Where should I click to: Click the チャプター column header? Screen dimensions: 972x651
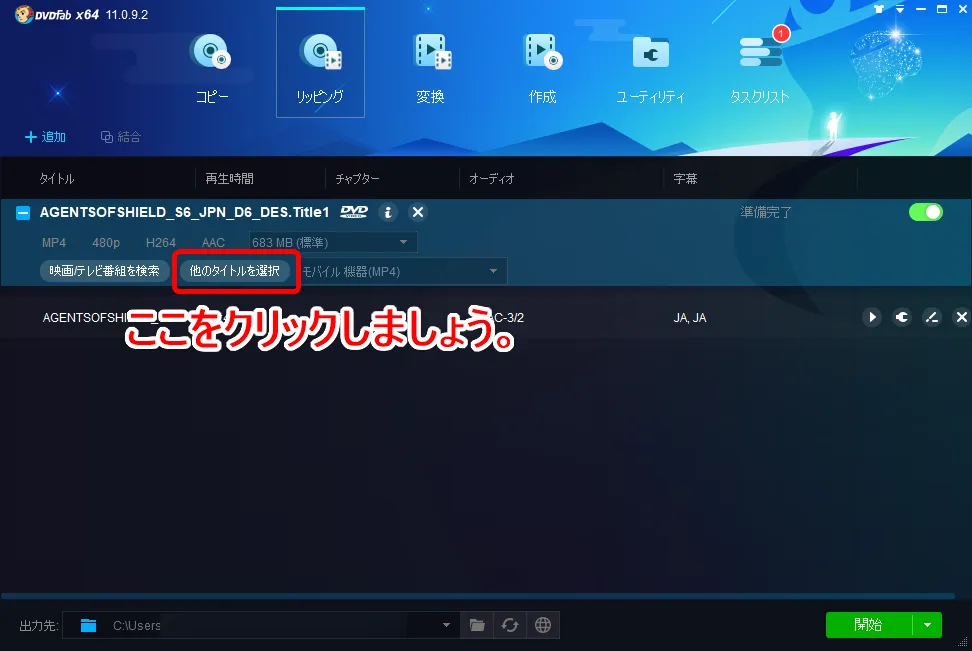point(357,179)
